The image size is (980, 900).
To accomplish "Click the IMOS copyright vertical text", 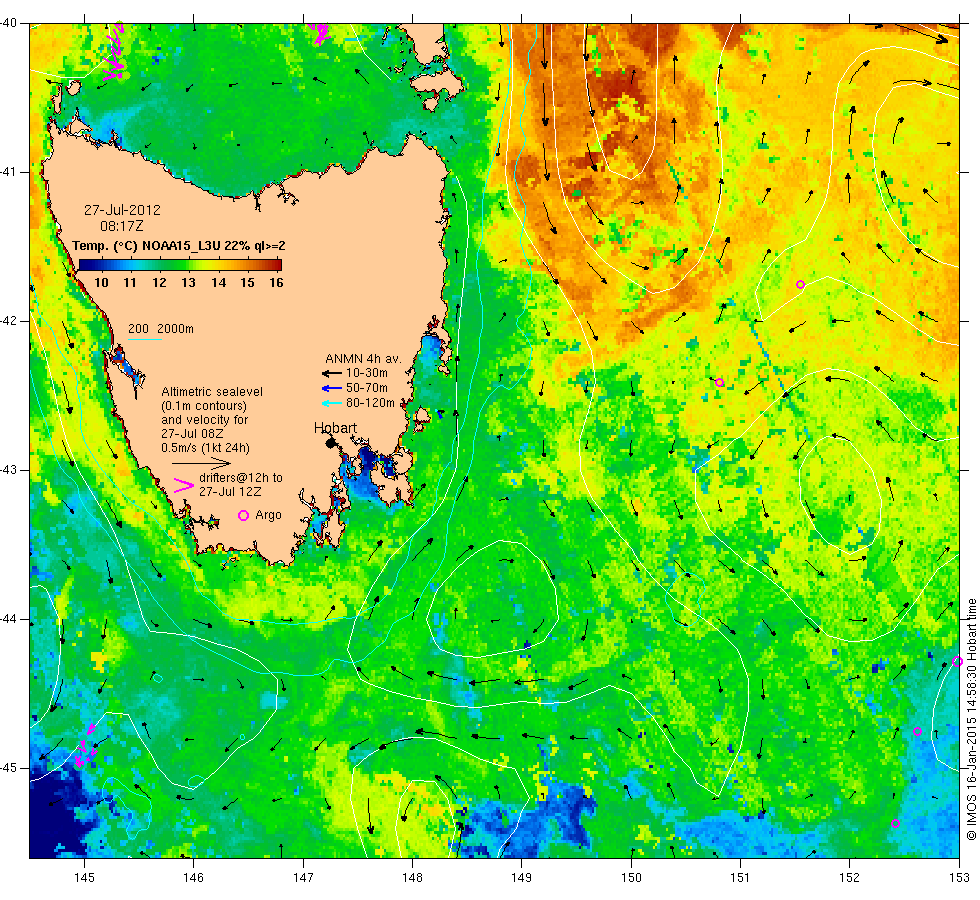I will [971, 719].
